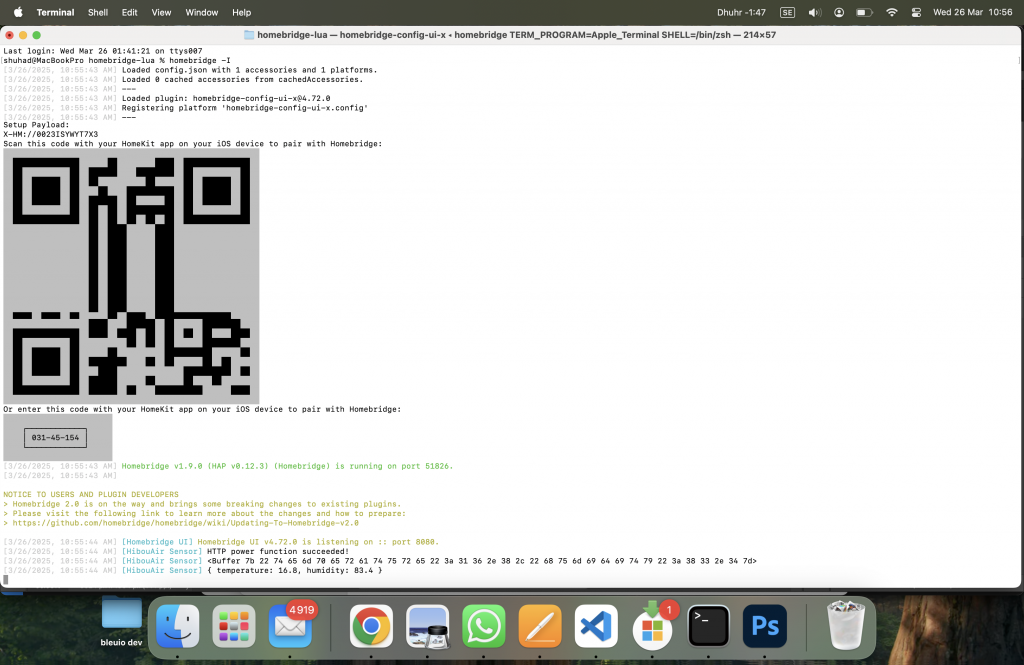Open the Apple menu

(18, 12)
